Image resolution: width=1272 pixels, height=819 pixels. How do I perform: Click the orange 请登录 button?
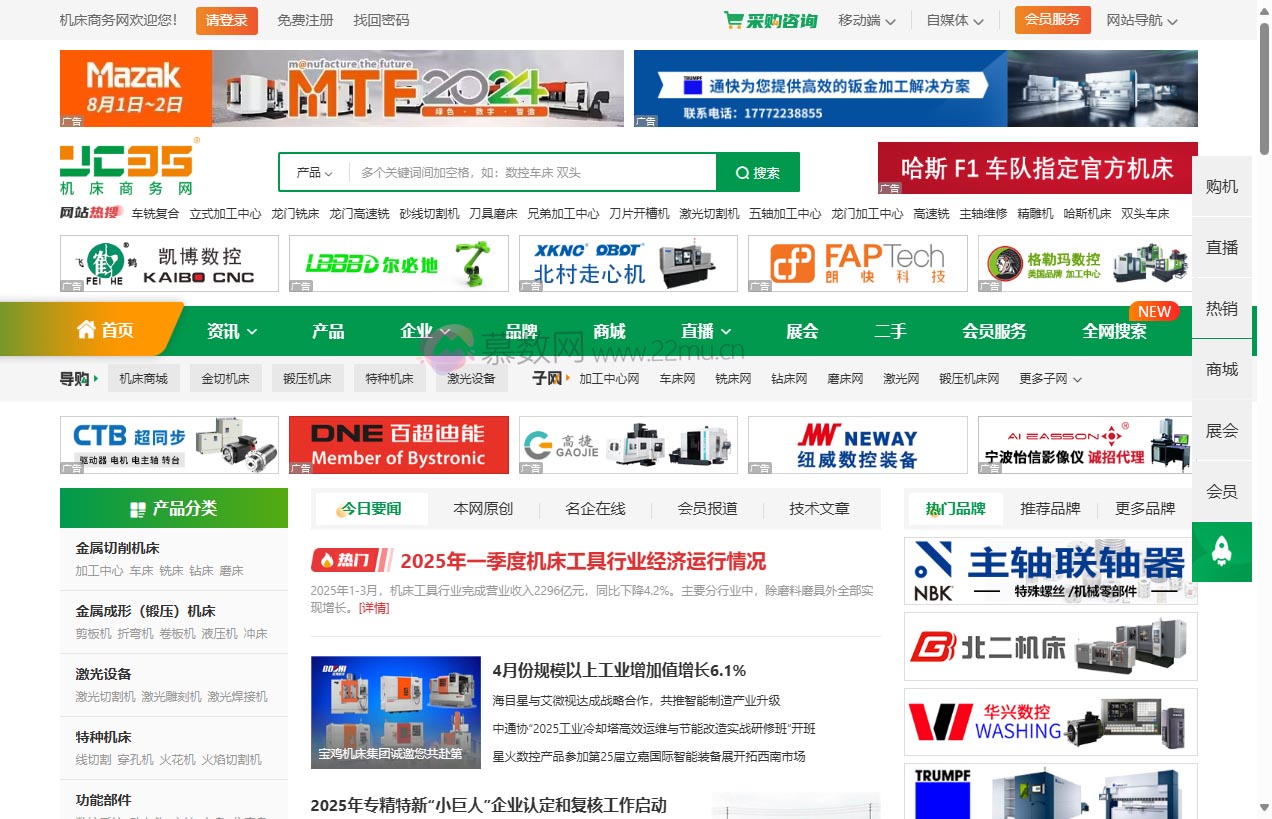tap(226, 19)
